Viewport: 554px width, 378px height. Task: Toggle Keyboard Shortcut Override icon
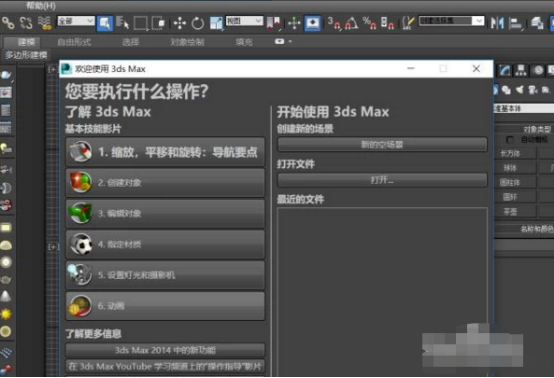[x=313, y=23]
